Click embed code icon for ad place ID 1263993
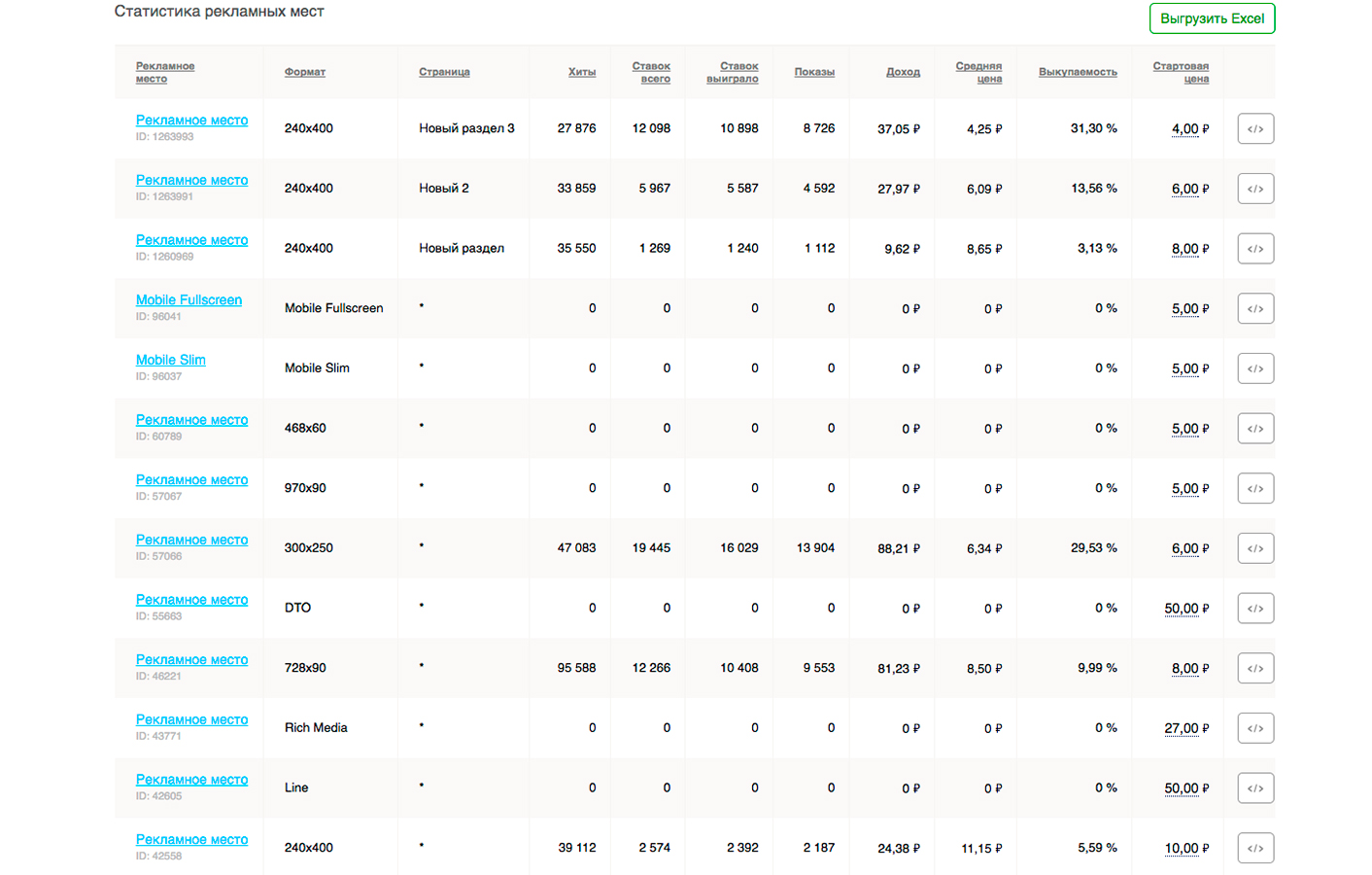Viewport: 1372px width, 875px height. click(x=1255, y=128)
